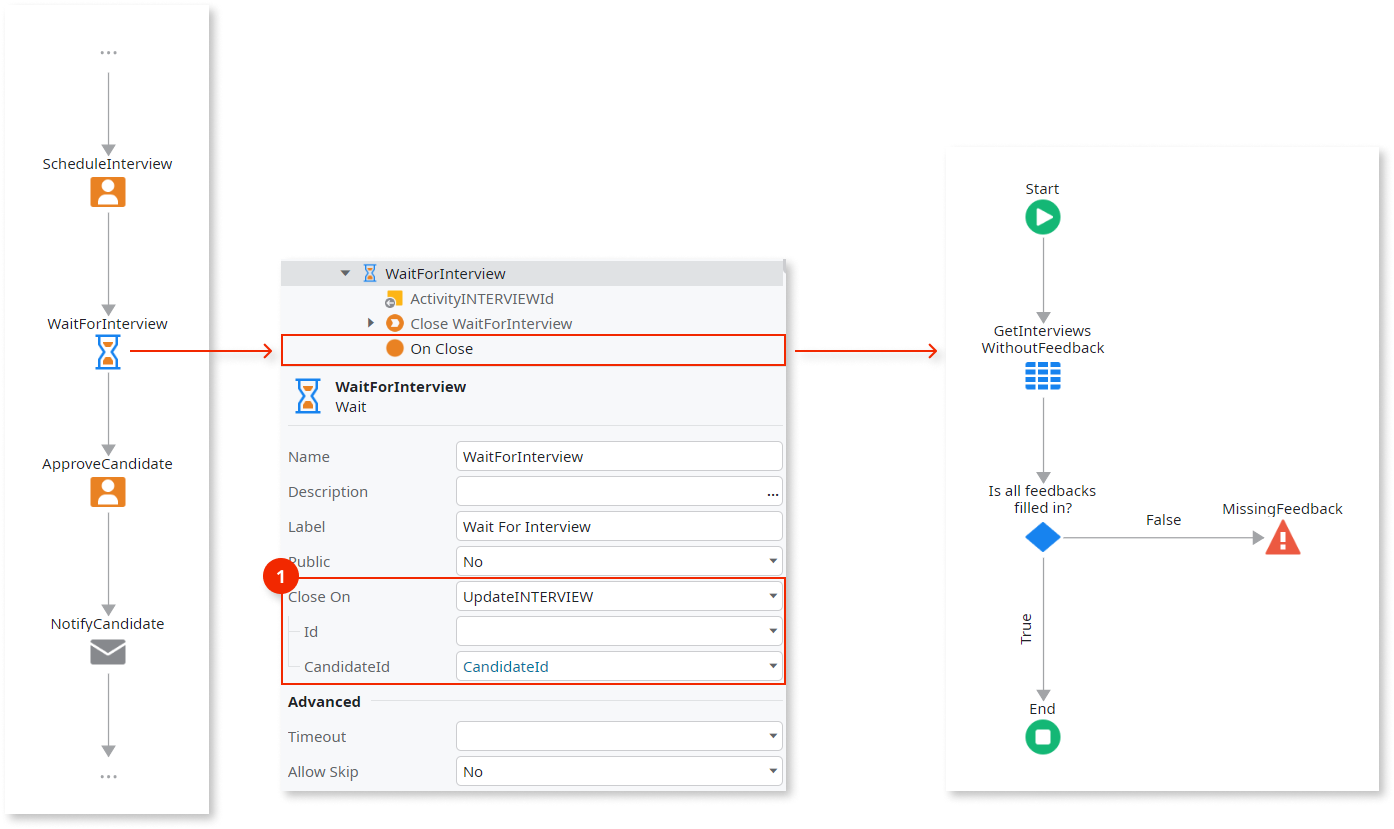Viewport: 1394px width, 829px height.
Task: Select the blue decision diamond for feedback check
Action: click(x=1042, y=537)
